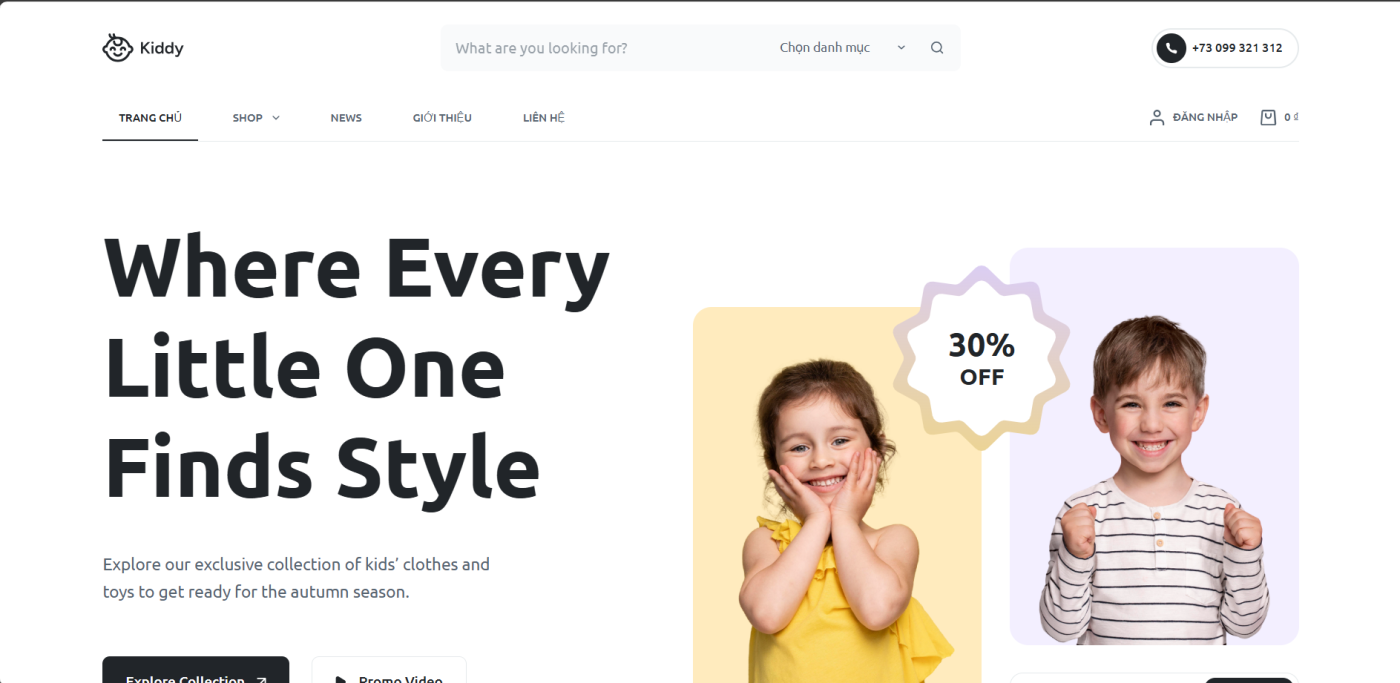
Task: Focus the 'What are you looking for?' field
Action: (605, 47)
